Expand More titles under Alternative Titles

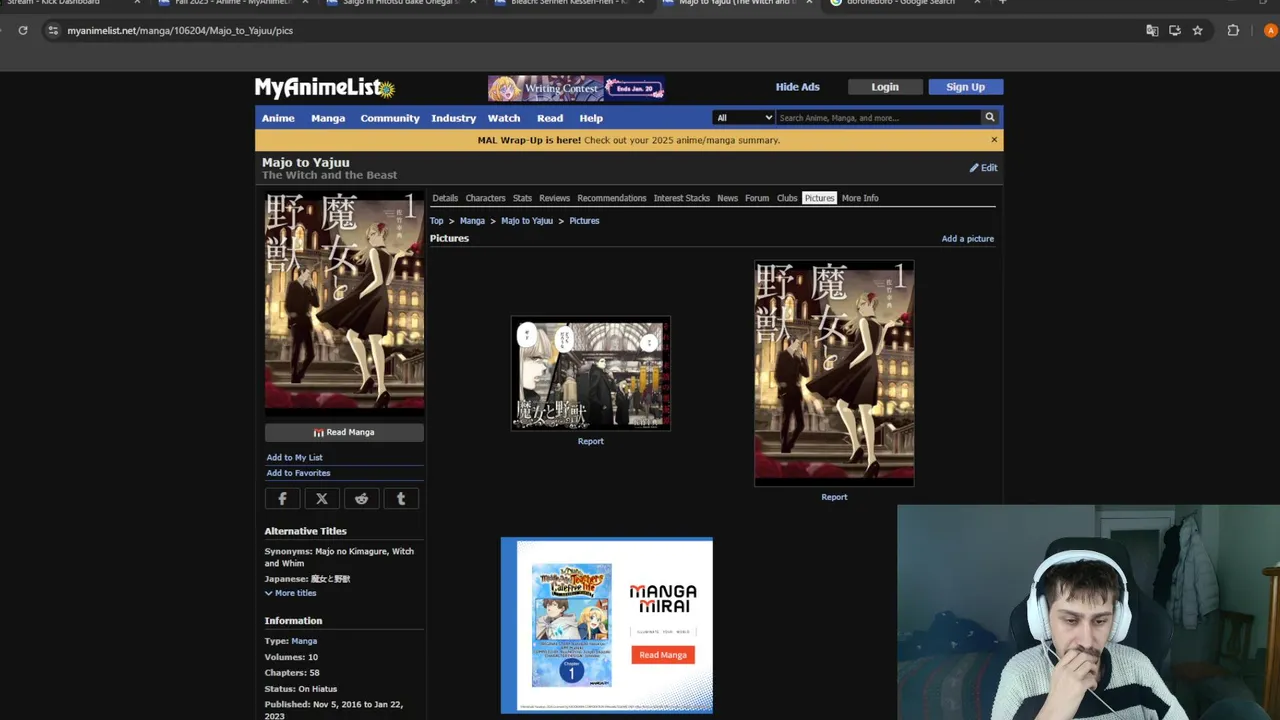coord(290,593)
